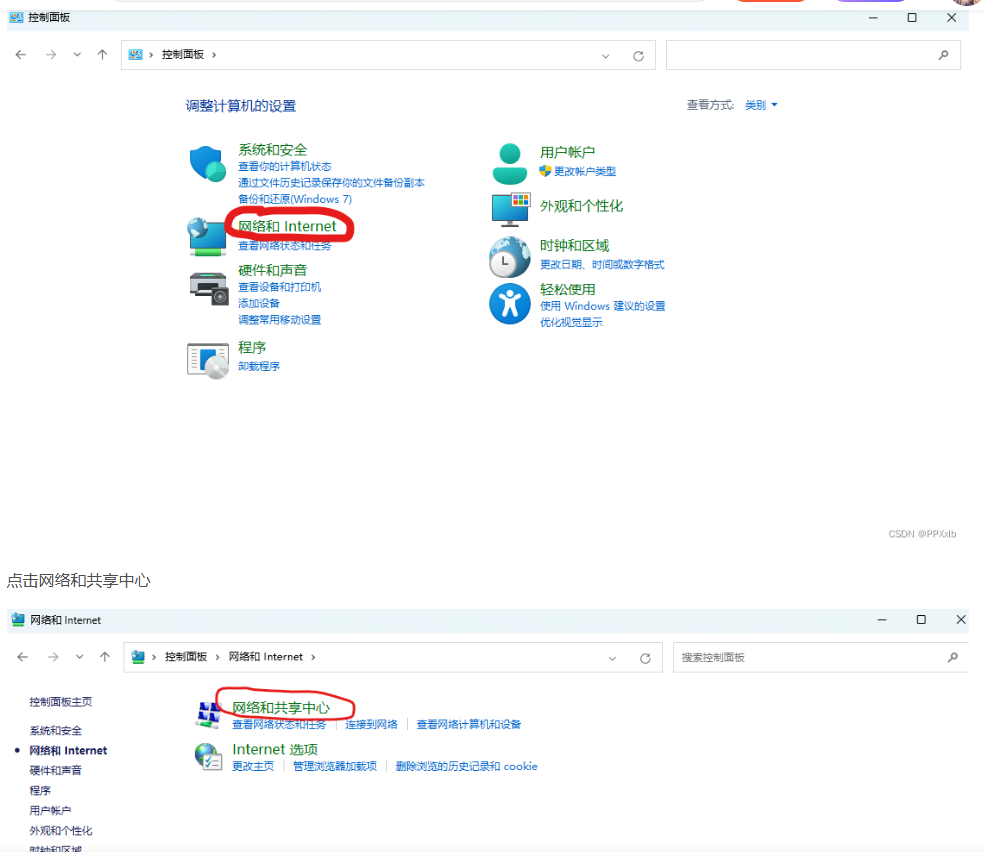Click 外观和个性化 monitor icon
This screenshot has width=985, height=865.
pos(511,209)
